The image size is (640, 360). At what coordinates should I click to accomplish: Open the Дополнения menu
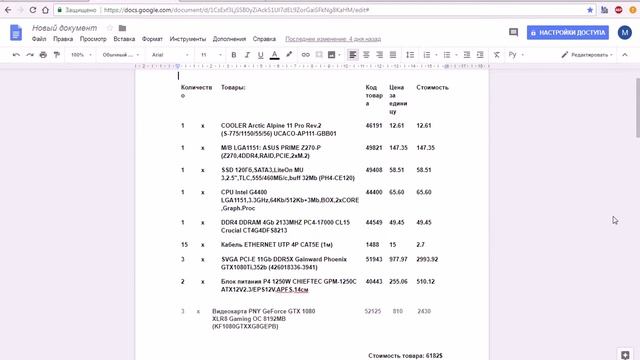(229, 39)
